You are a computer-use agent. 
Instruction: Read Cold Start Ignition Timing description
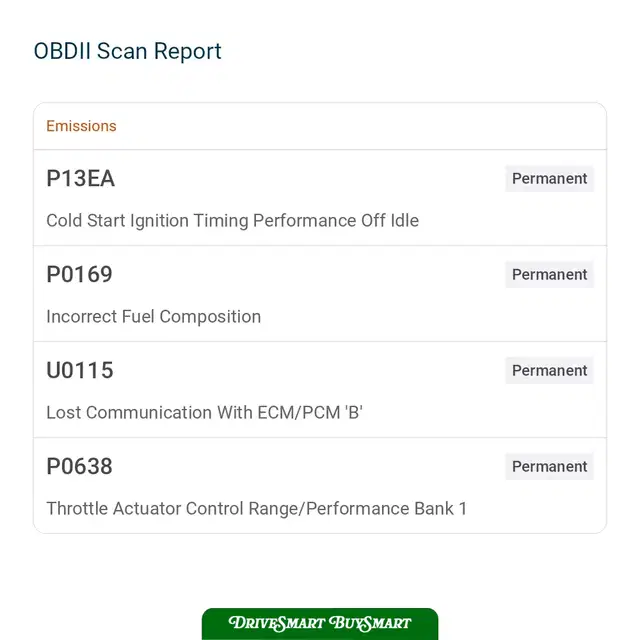tap(233, 221)
